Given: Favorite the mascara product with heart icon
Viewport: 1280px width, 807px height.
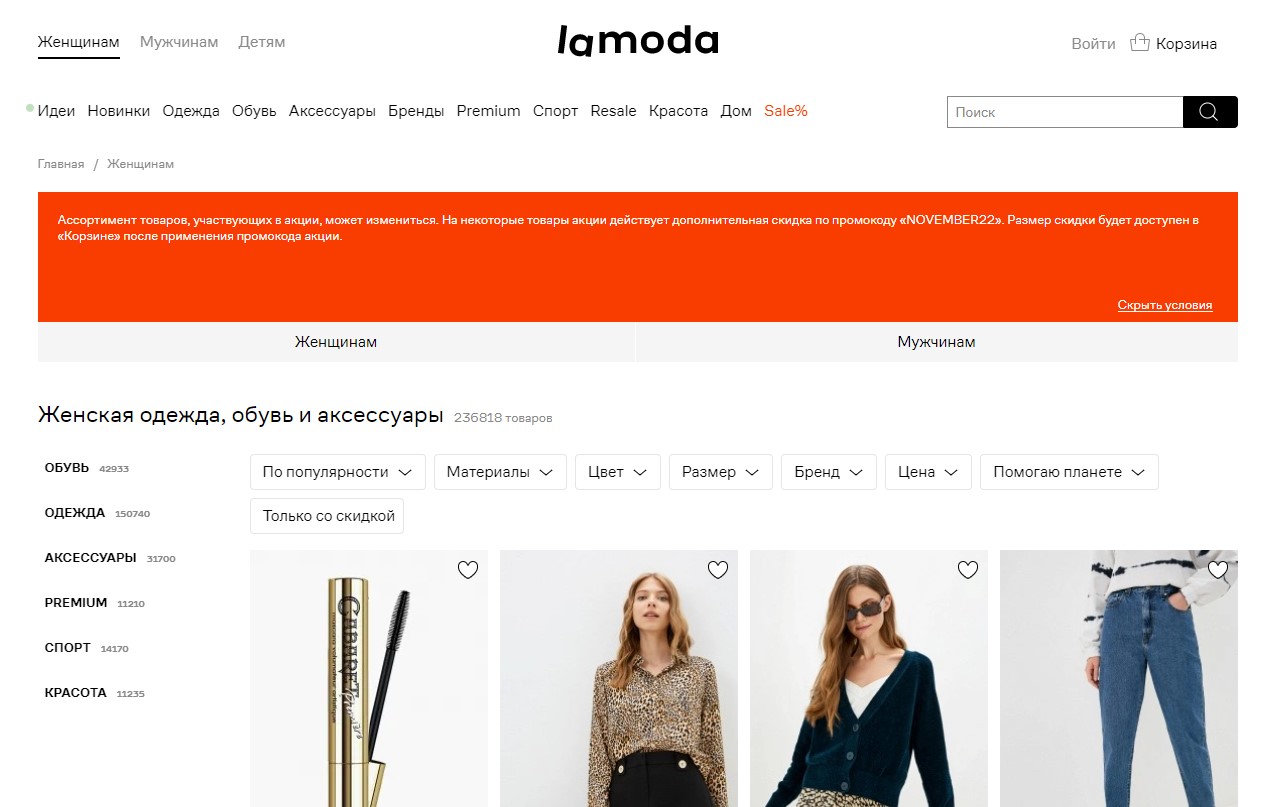Looking at the screenshot, I should click(467, 570).
